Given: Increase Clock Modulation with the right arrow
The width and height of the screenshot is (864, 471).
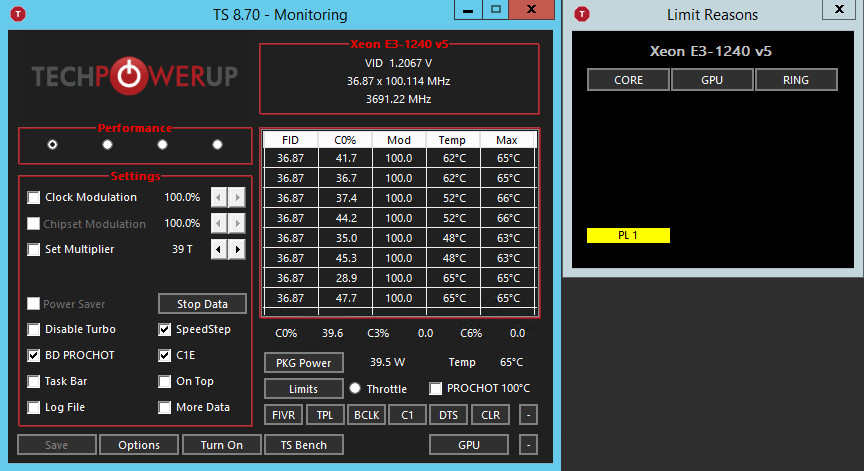Looking at the screenshot, I should click(237, 198).
